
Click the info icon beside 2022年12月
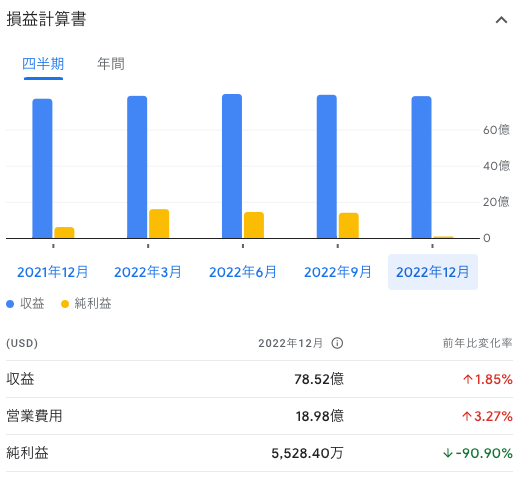[x=337, y=343]
